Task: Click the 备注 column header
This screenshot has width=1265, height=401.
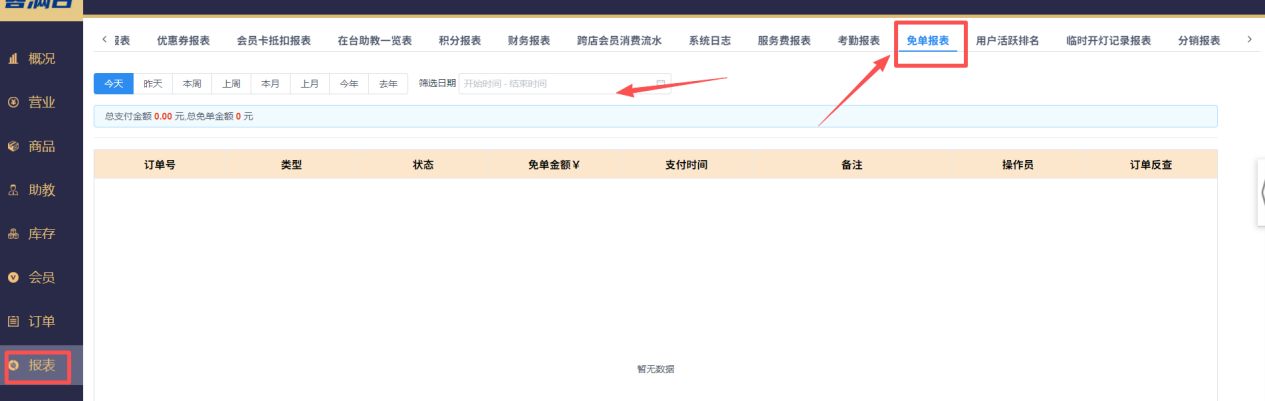Action: 852,164
